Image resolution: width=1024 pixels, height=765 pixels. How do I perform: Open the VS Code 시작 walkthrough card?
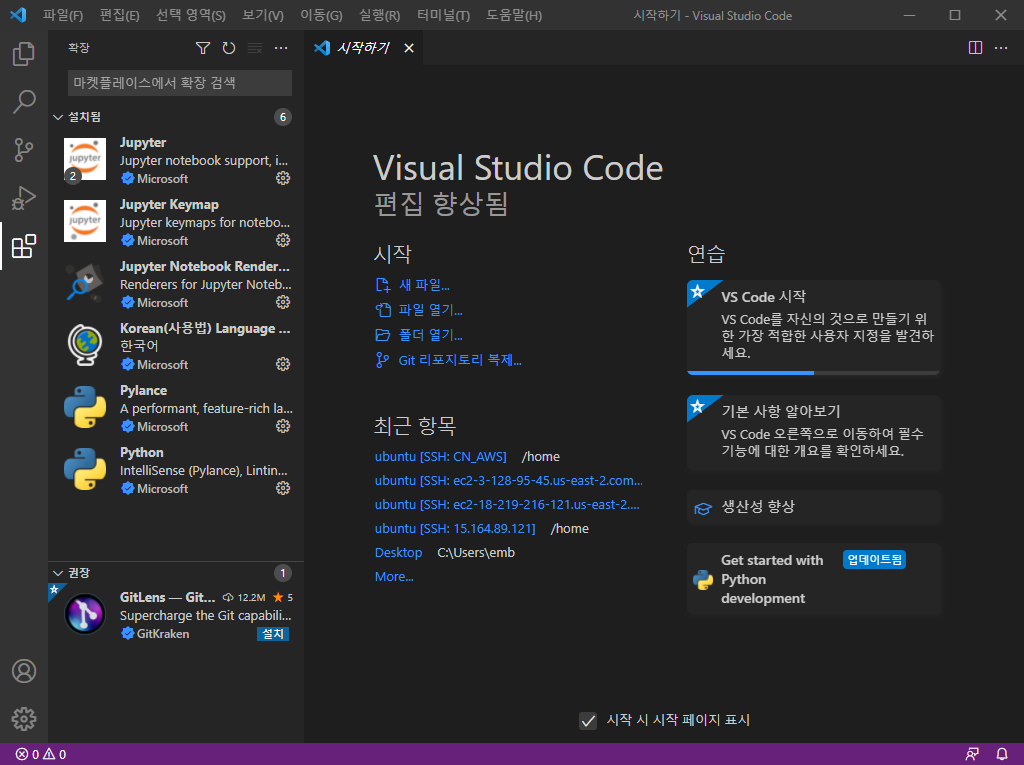coord(814,325)
